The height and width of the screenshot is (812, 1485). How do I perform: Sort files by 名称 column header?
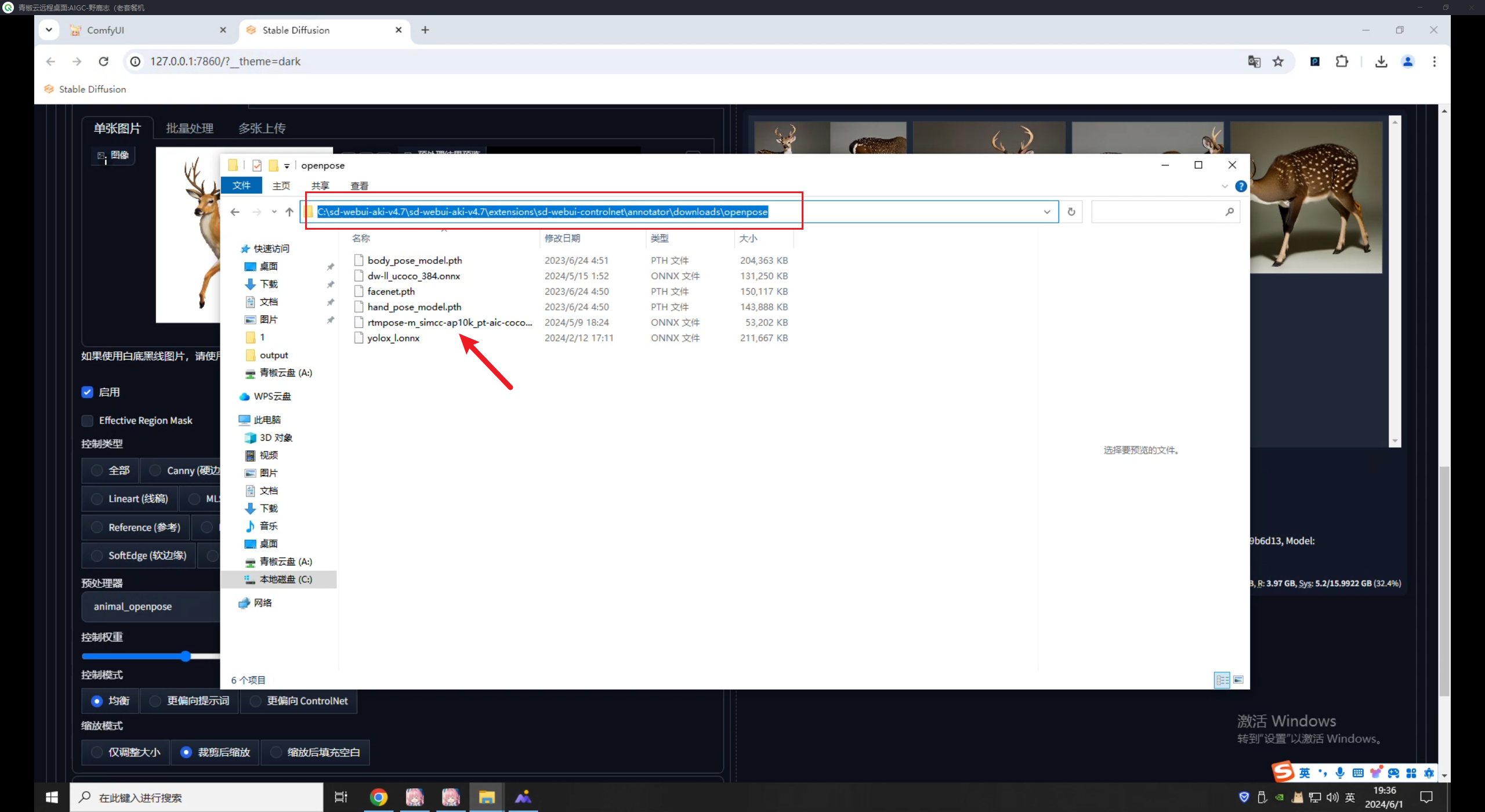pos(444,238)
